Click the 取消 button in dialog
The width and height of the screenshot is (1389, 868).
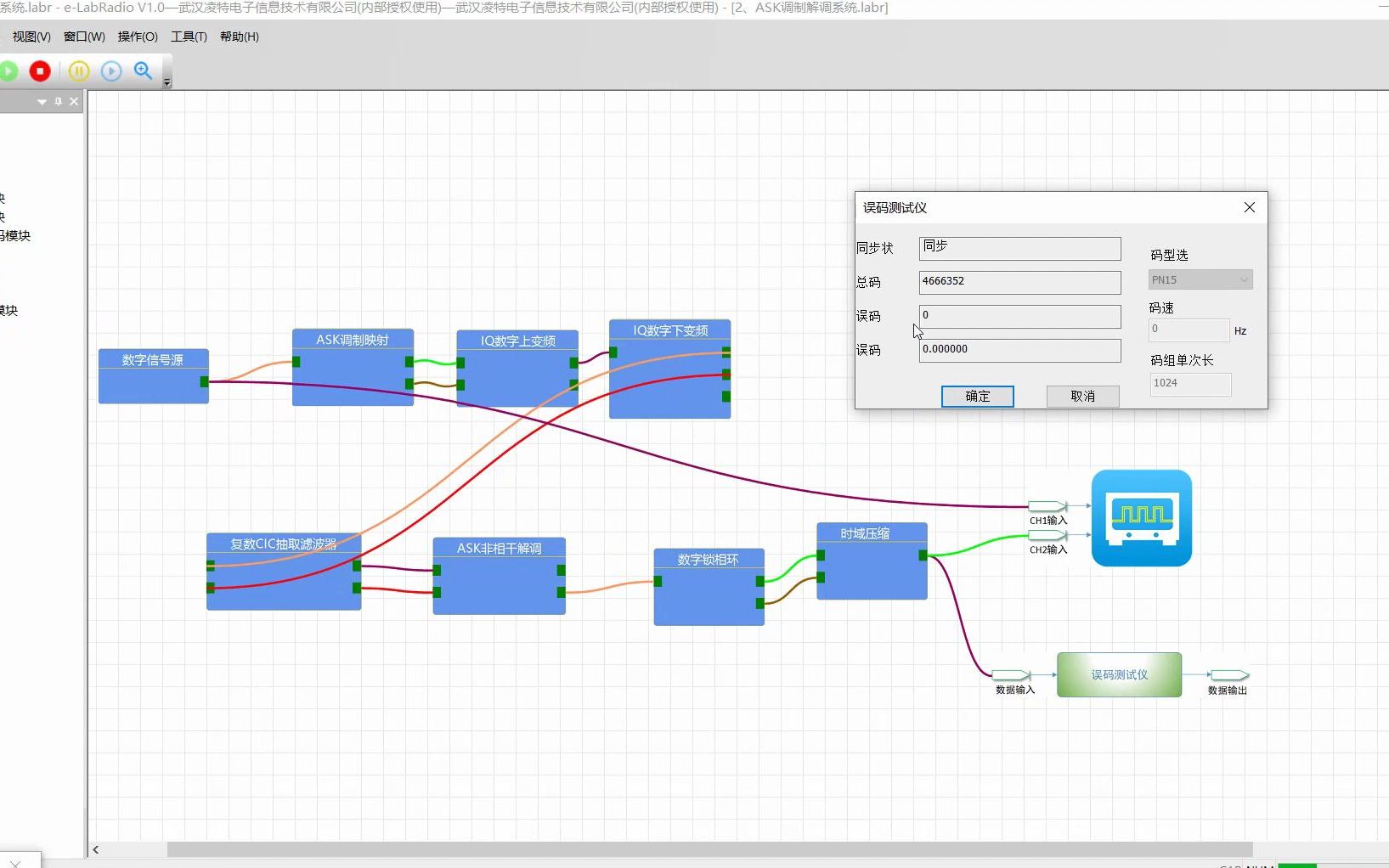[1082, 397]
